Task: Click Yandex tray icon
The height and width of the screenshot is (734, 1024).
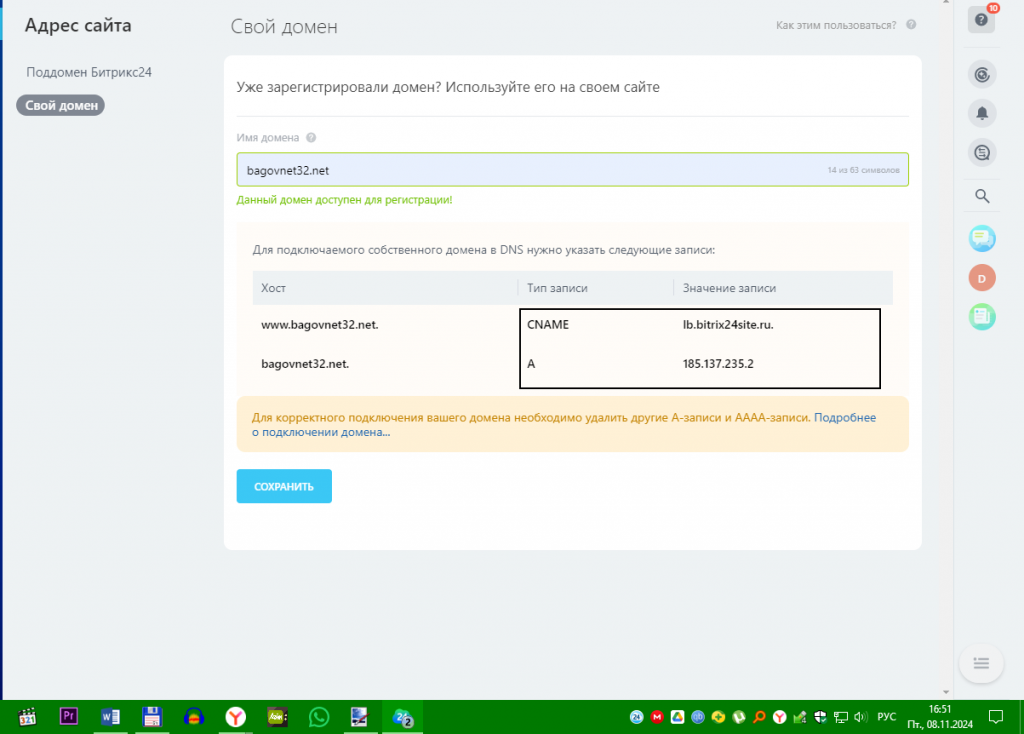Action: point(779,717)
